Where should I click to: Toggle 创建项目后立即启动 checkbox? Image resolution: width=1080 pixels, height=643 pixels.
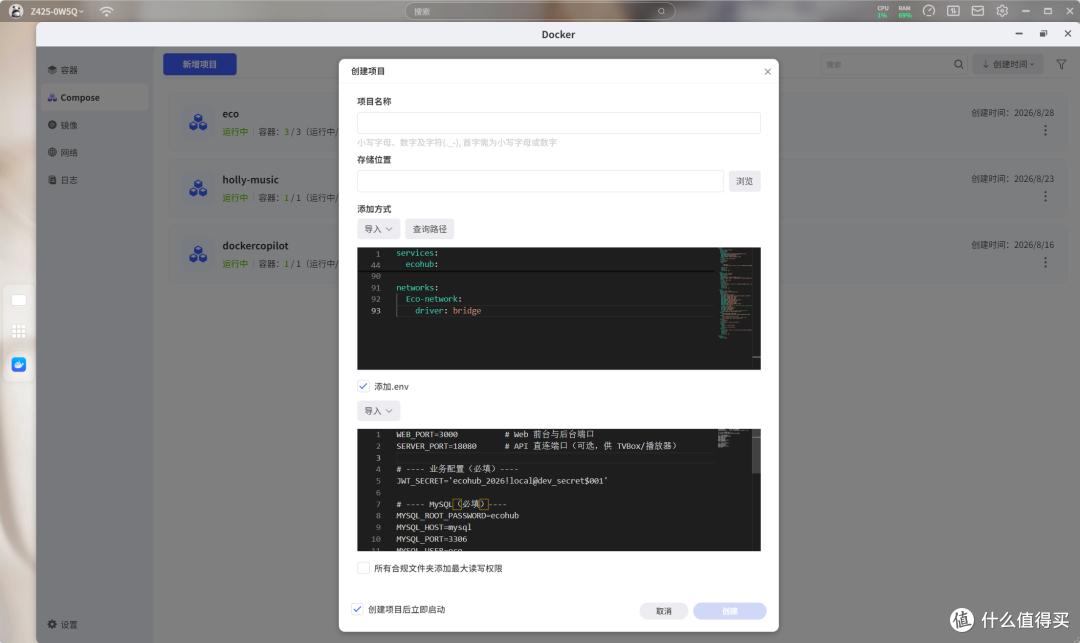tap(357, 609)
